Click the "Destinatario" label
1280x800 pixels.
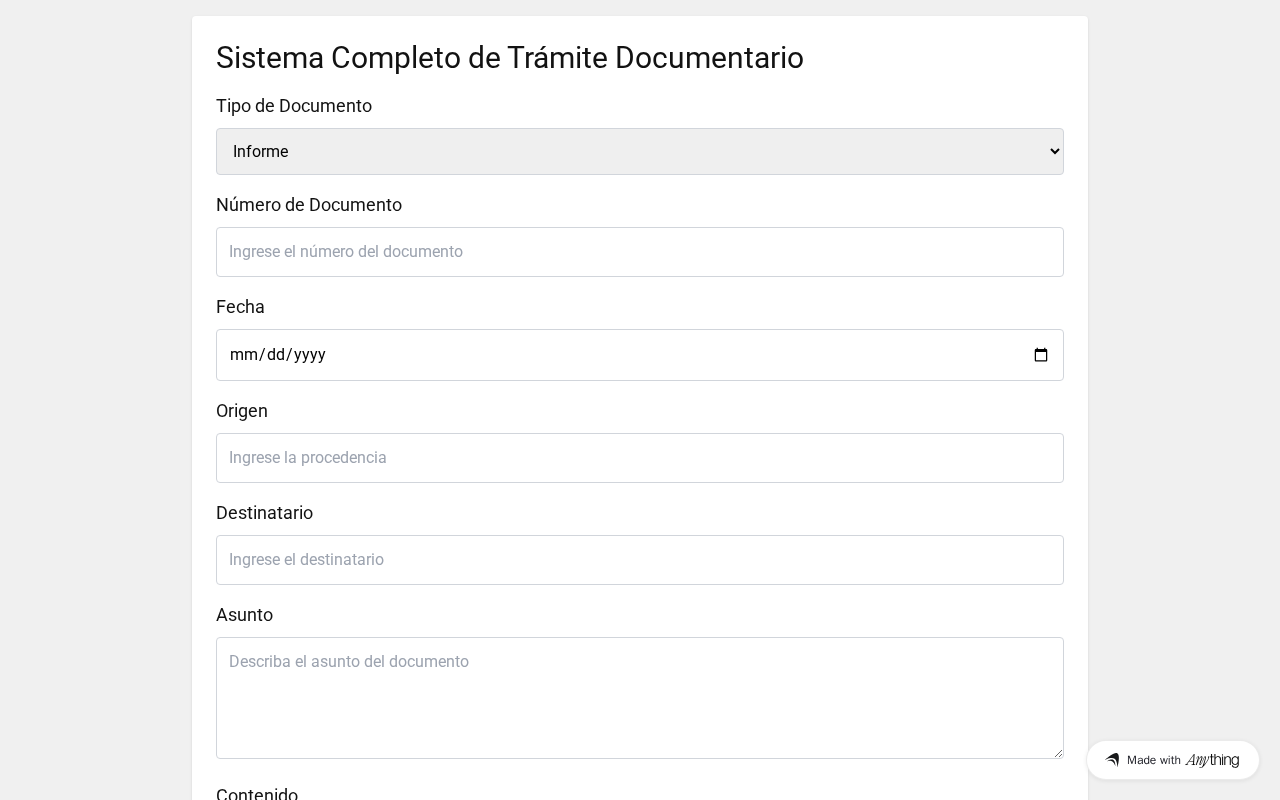click(x=264, y=513)
